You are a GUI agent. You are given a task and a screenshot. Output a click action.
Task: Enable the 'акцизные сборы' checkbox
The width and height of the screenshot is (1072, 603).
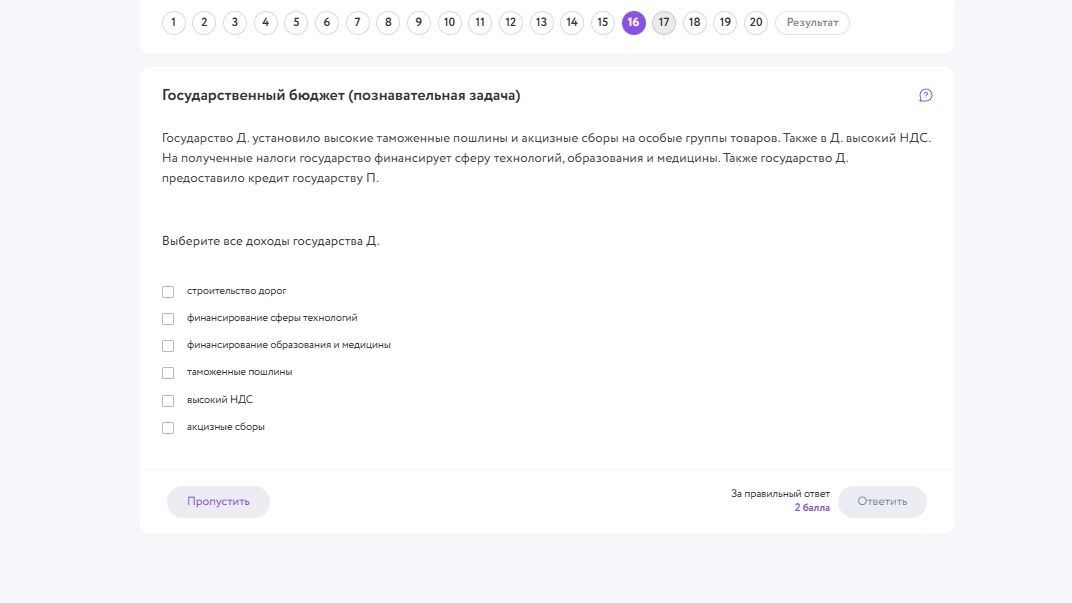168,428
